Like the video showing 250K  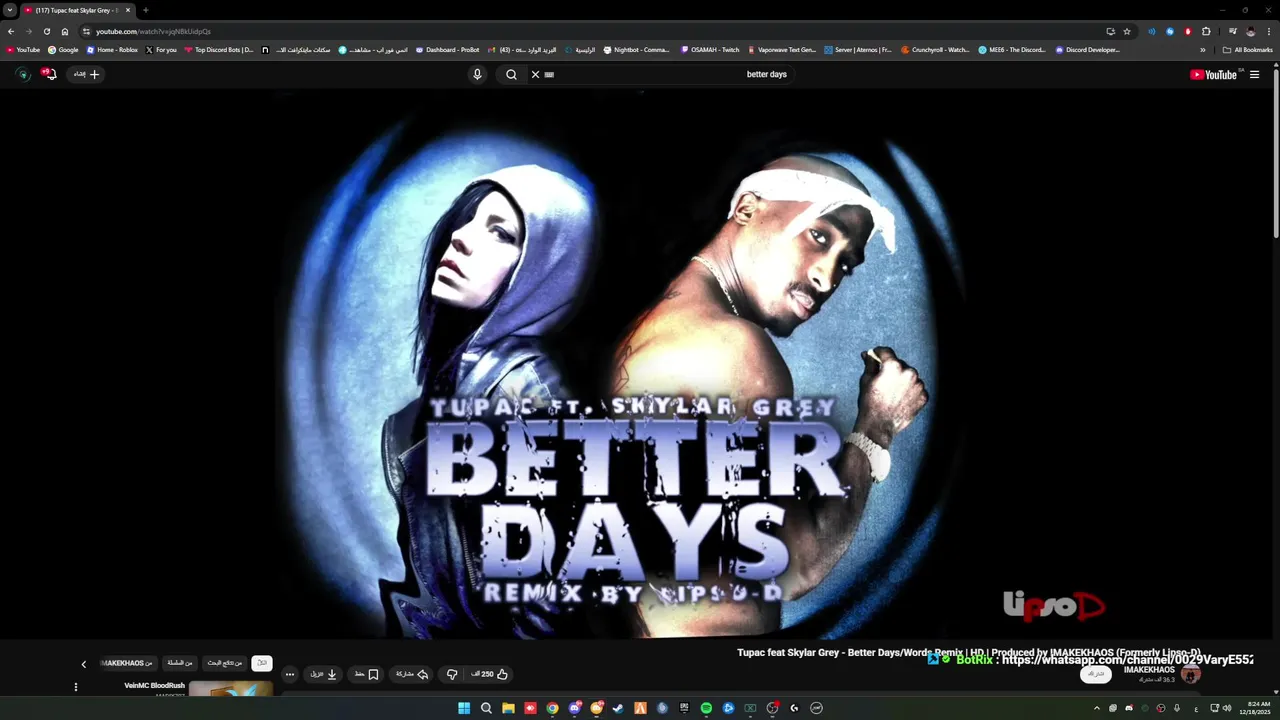[490, 674]
